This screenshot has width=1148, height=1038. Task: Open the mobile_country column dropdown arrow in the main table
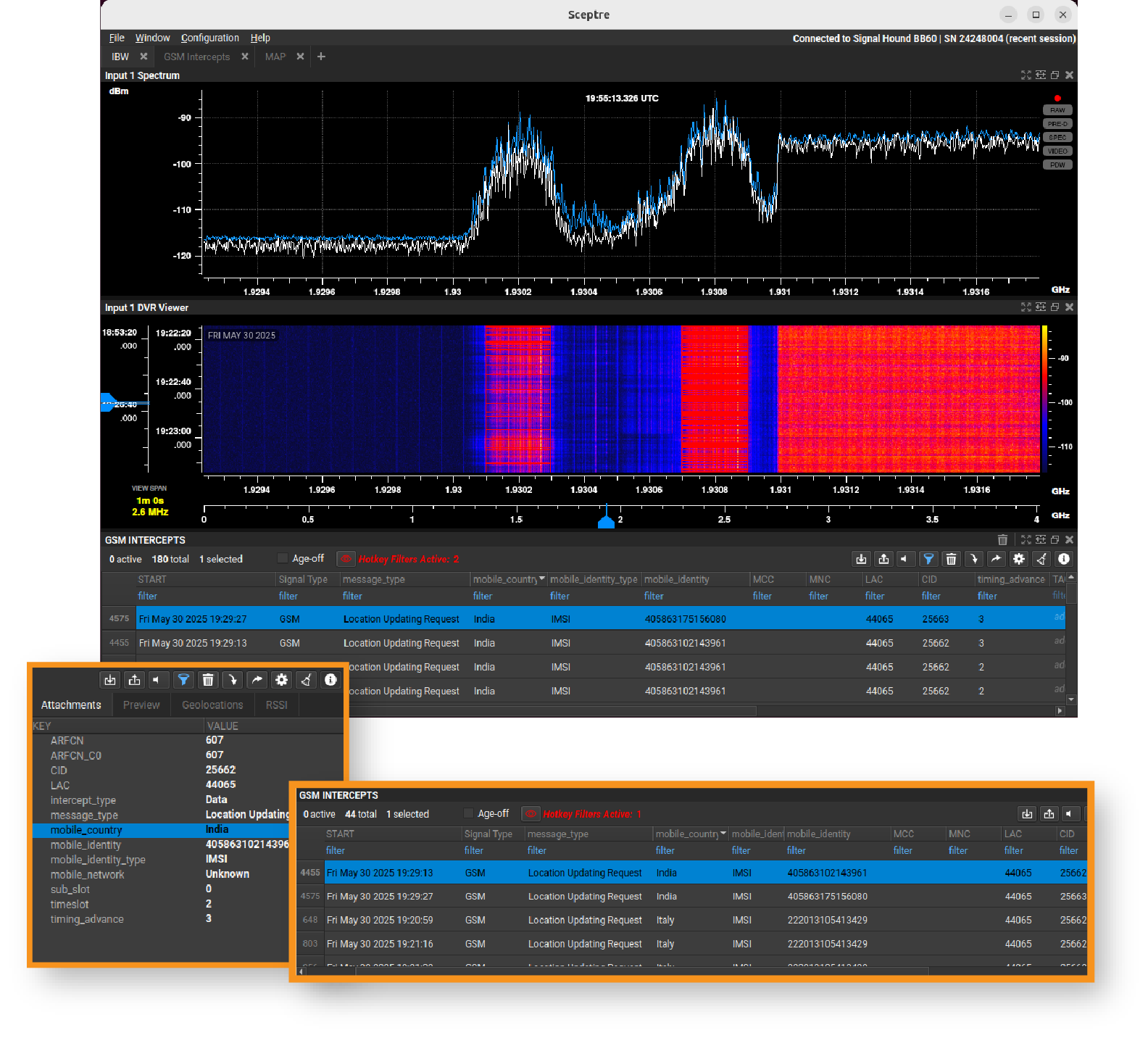(x=541, y=579)
